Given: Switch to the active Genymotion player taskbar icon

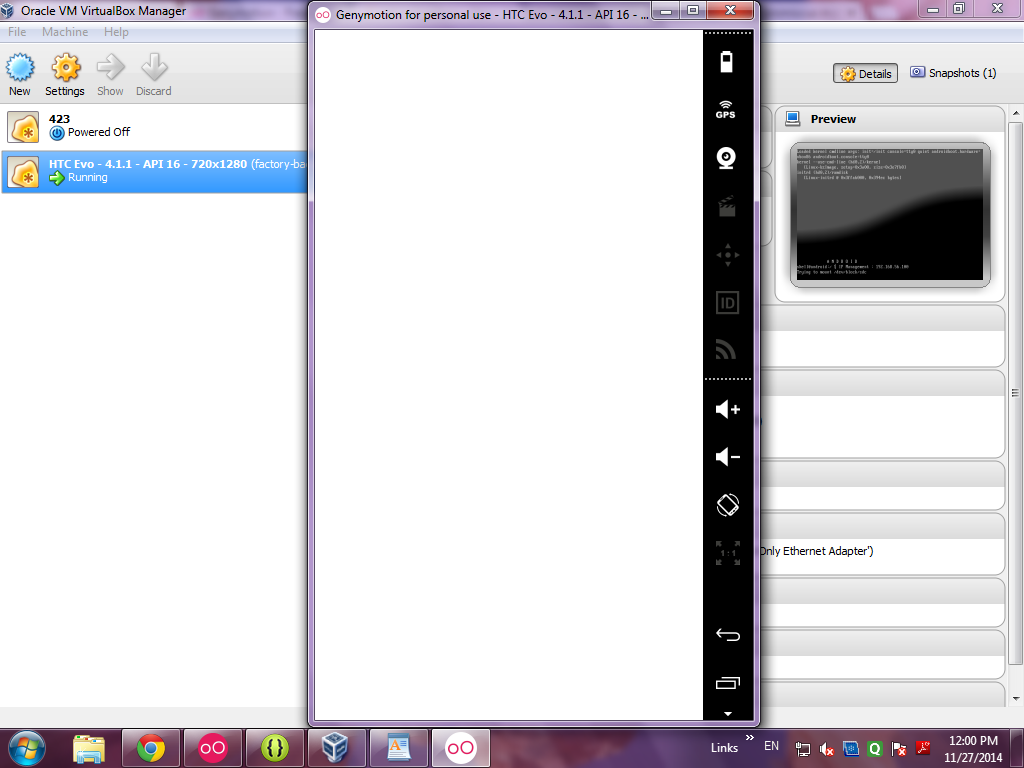Looking at the screenshot, I should 460,748.
